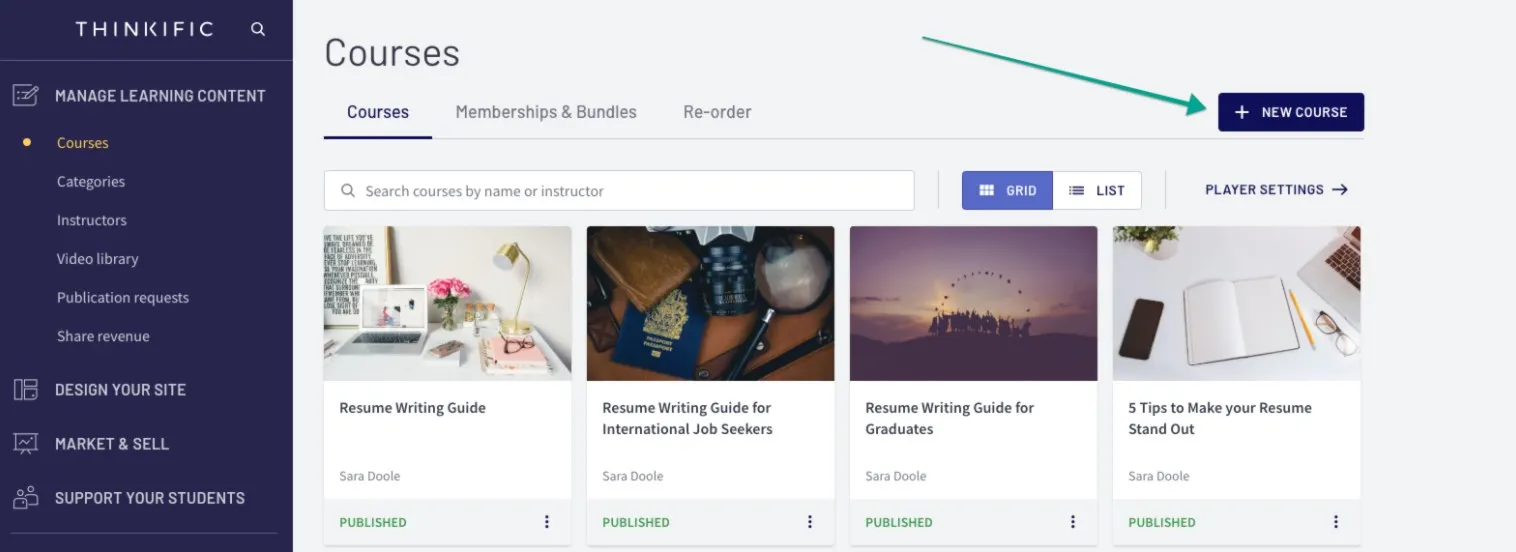The height and width of the screenshot is (552, 1516).
Task: Switch to List view
Action: tap(1097, 190)
